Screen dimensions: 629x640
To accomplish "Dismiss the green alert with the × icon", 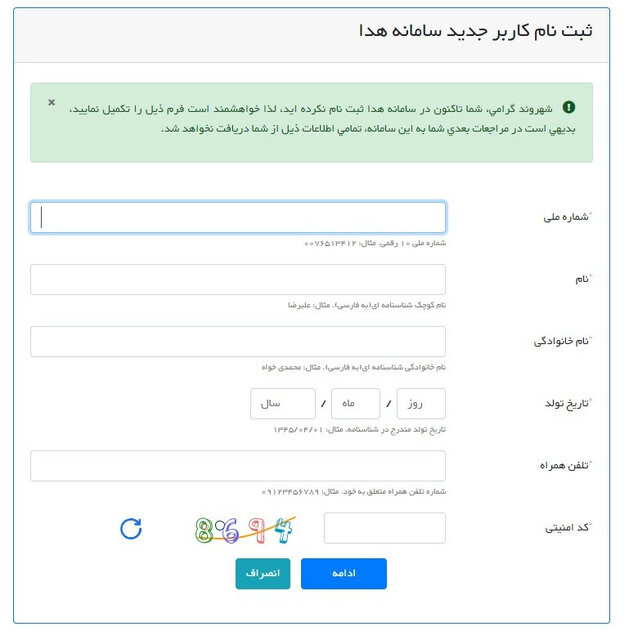I will [52, 103].
